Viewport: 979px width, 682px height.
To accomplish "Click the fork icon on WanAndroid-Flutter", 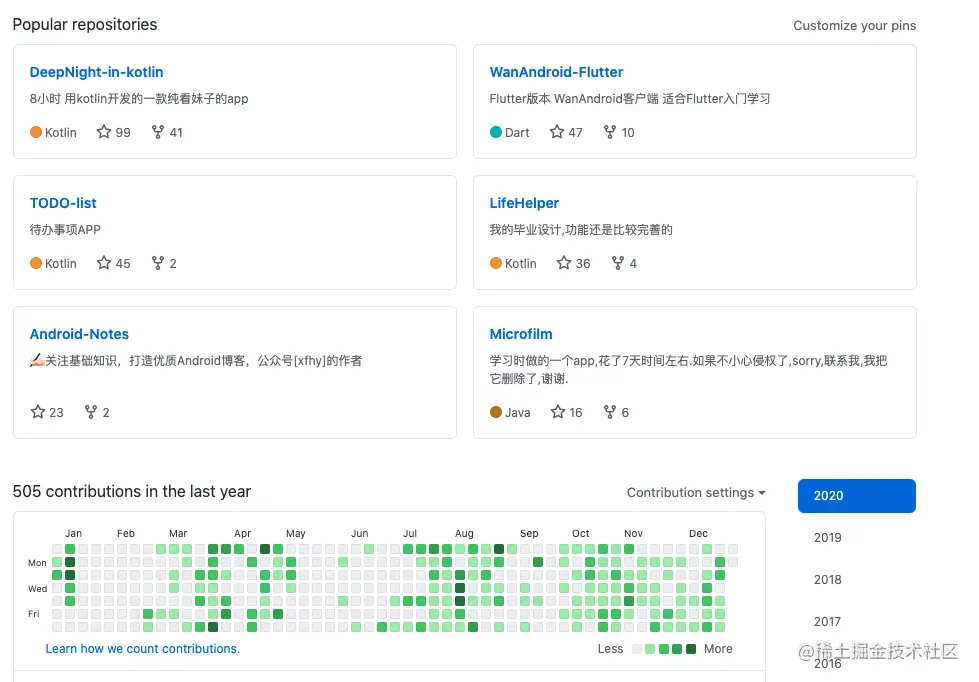I will click(610, 132).
